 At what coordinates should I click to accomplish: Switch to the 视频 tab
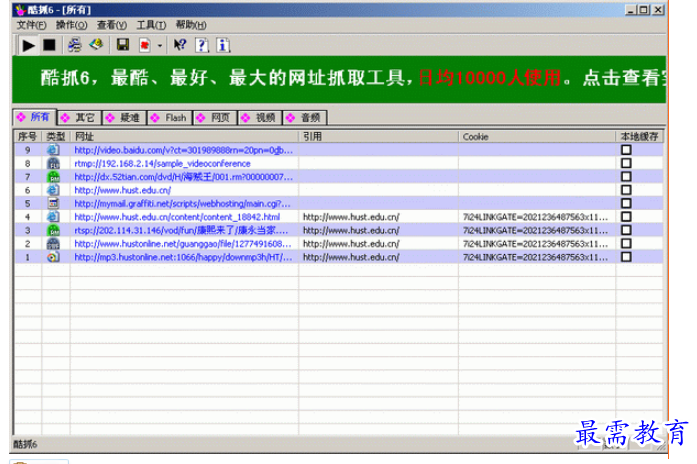click(260, 118)
